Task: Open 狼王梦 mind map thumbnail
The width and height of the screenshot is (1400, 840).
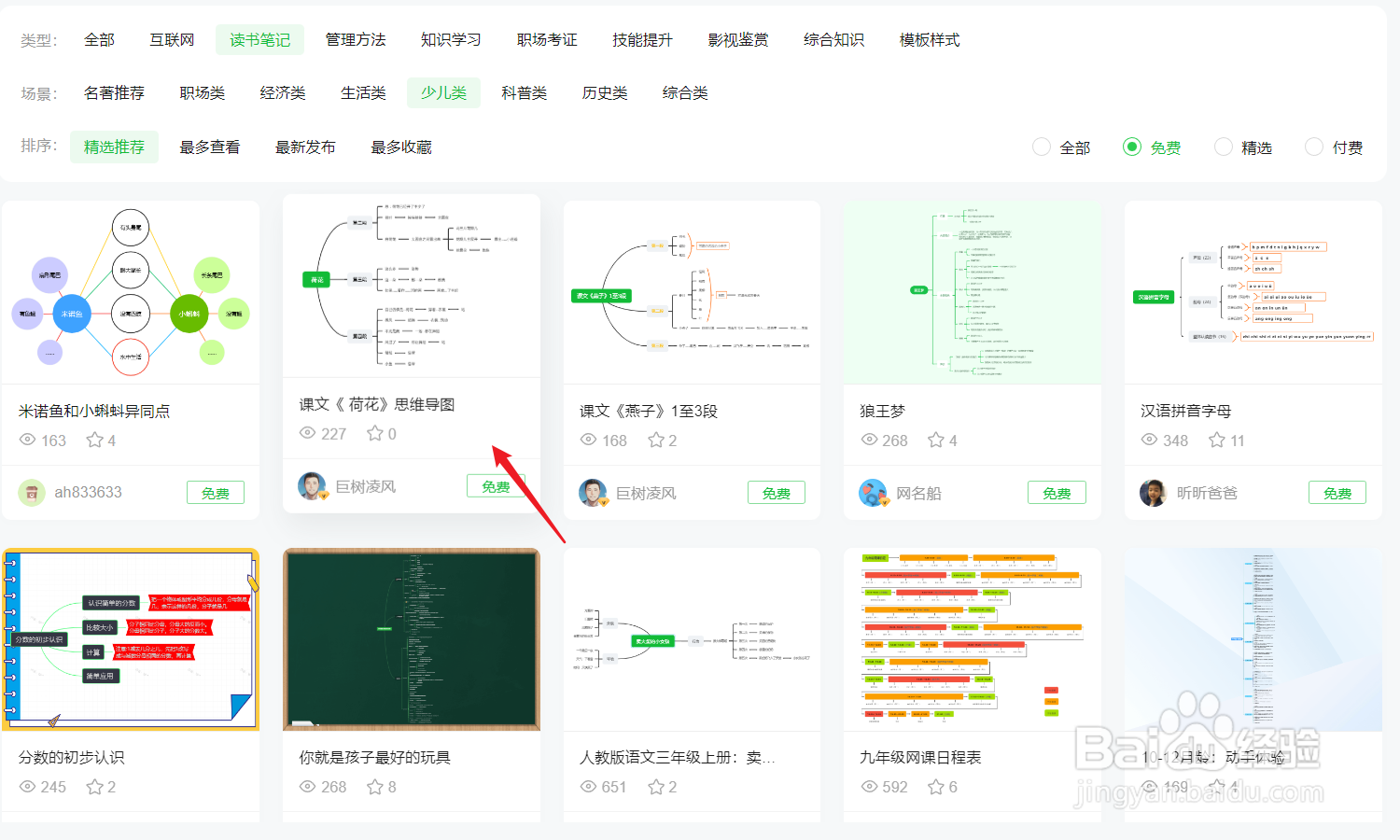Action: point(973,292)
